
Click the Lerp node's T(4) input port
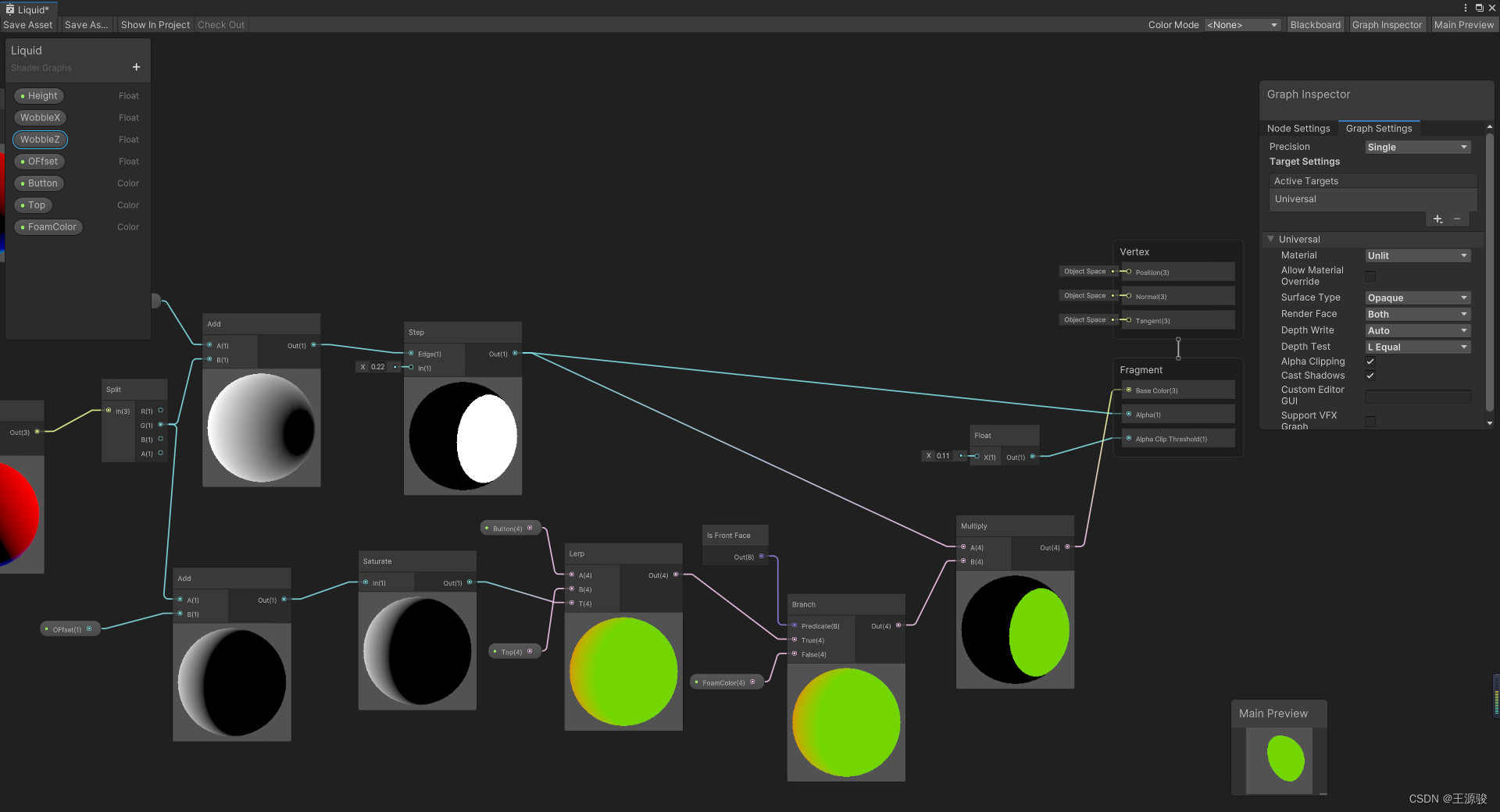(573, 604)
